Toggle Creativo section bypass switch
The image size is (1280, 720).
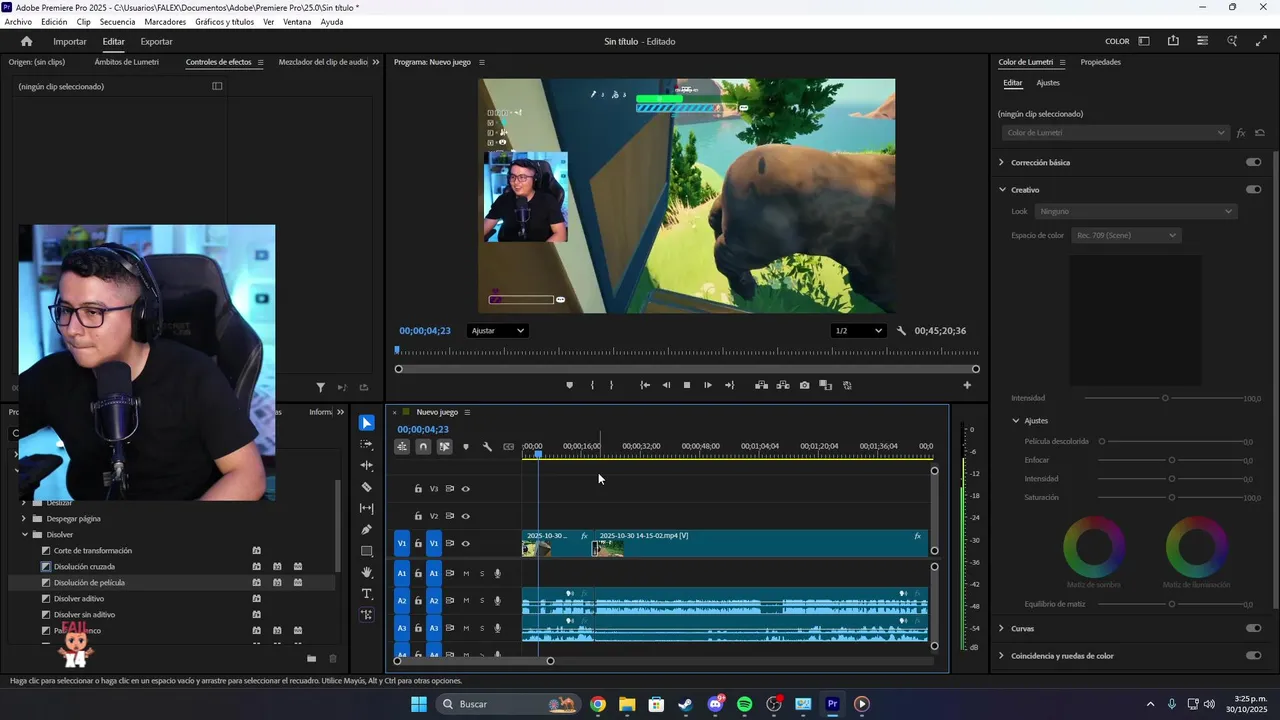tap(1253, 189)
